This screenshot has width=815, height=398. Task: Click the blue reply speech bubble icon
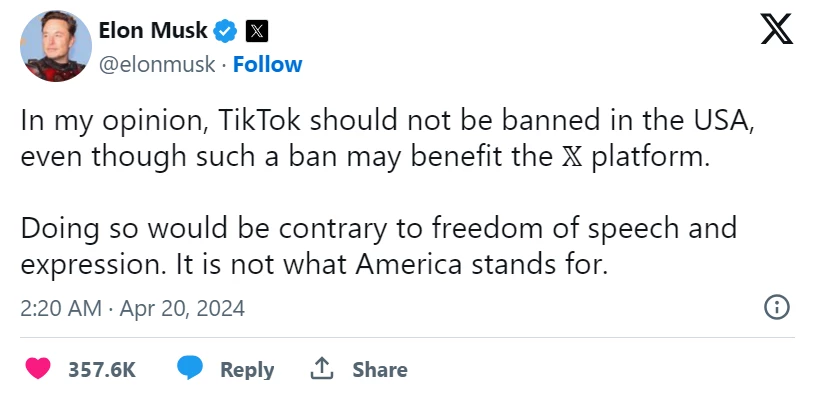click(x=190, y=368)
